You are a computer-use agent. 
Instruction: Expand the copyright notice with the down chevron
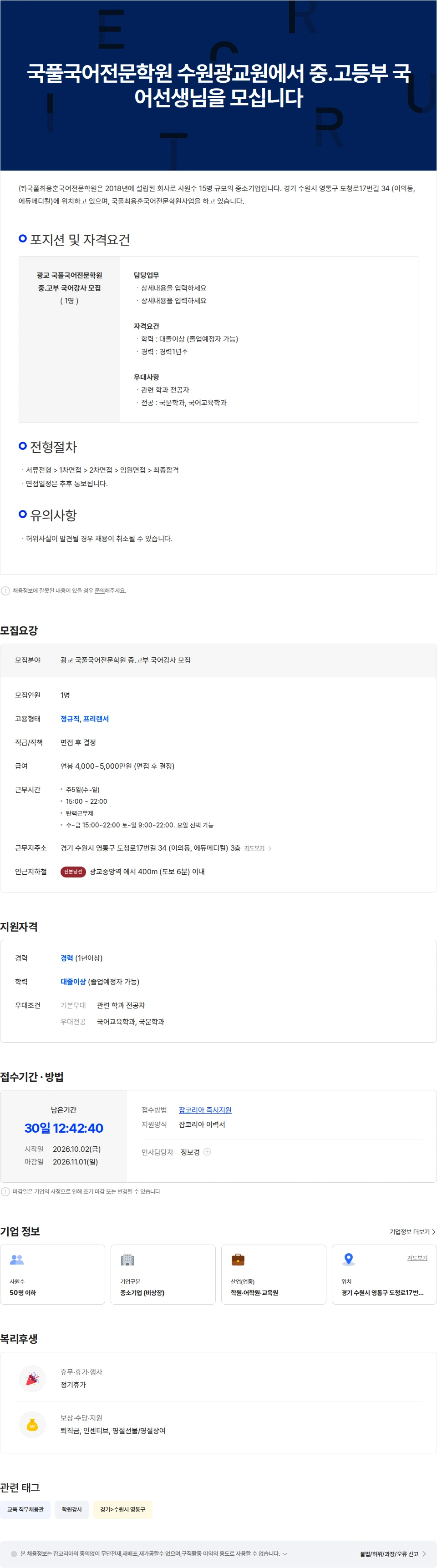285,1553
